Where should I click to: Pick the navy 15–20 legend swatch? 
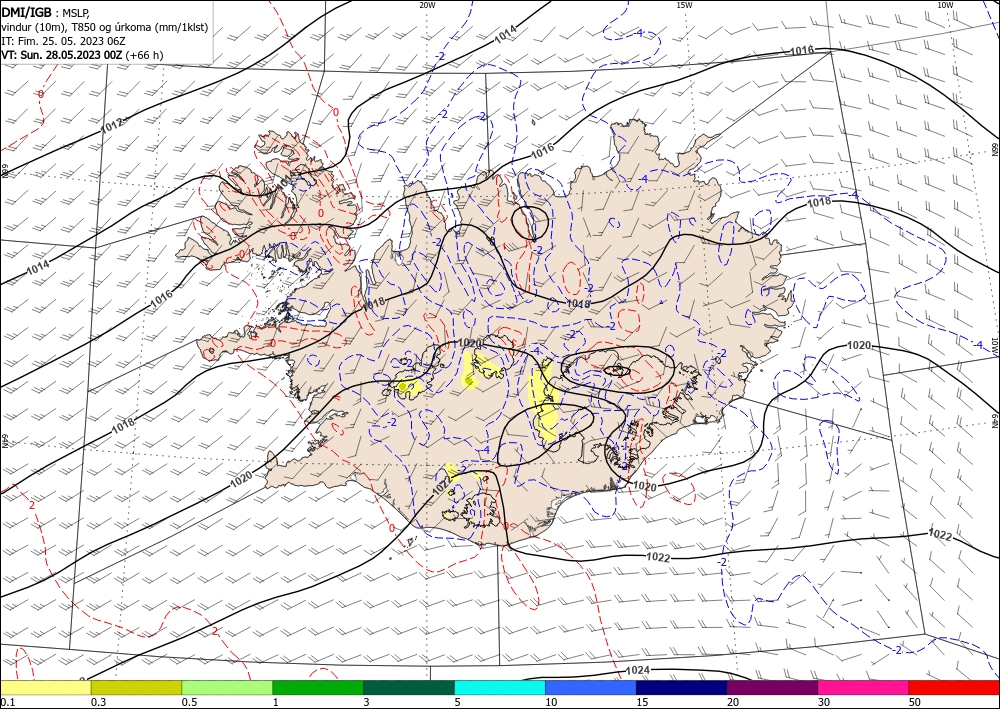point(682,687)
